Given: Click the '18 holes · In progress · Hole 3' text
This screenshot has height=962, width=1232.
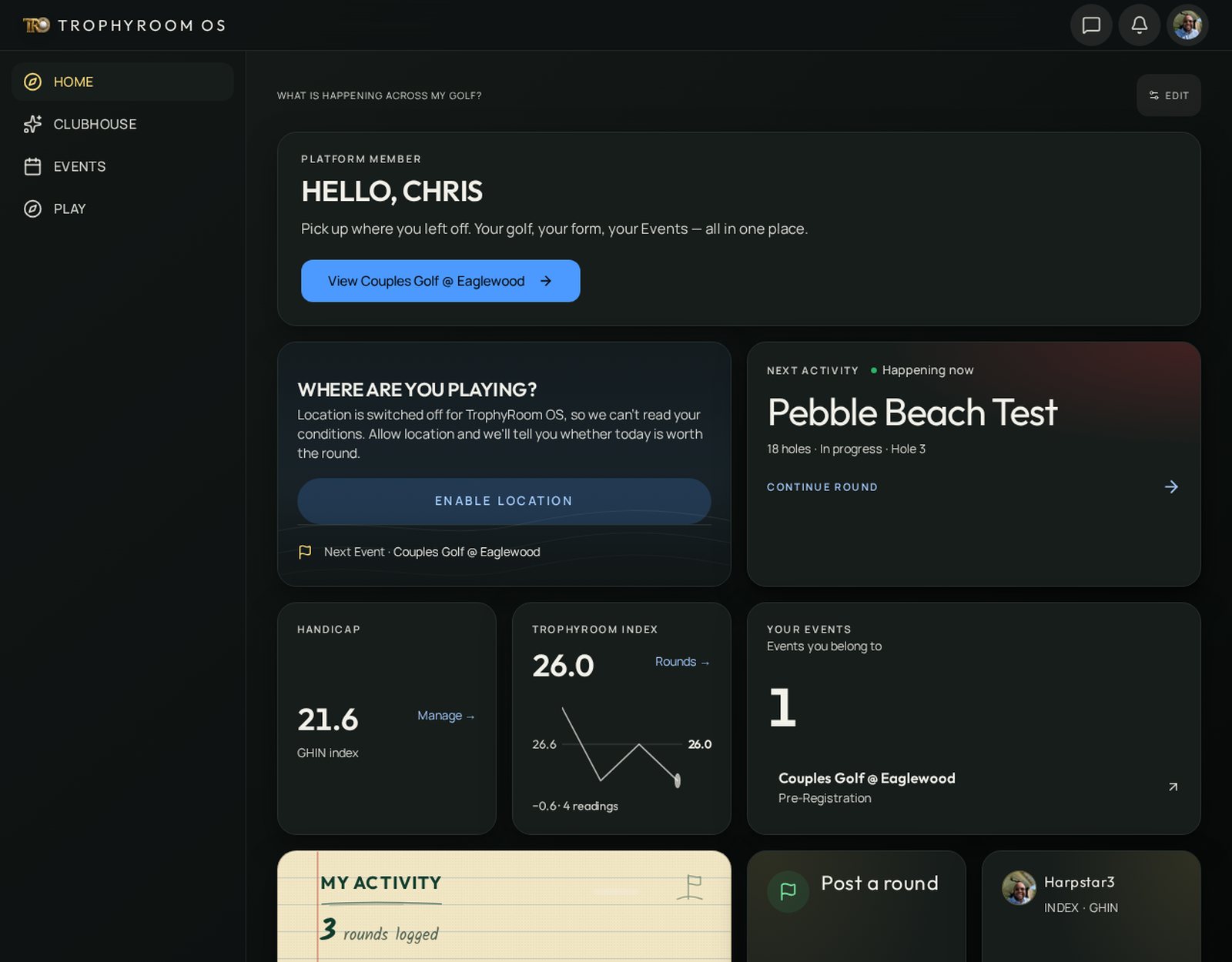Looking at the screenshot, I should 845,449.
